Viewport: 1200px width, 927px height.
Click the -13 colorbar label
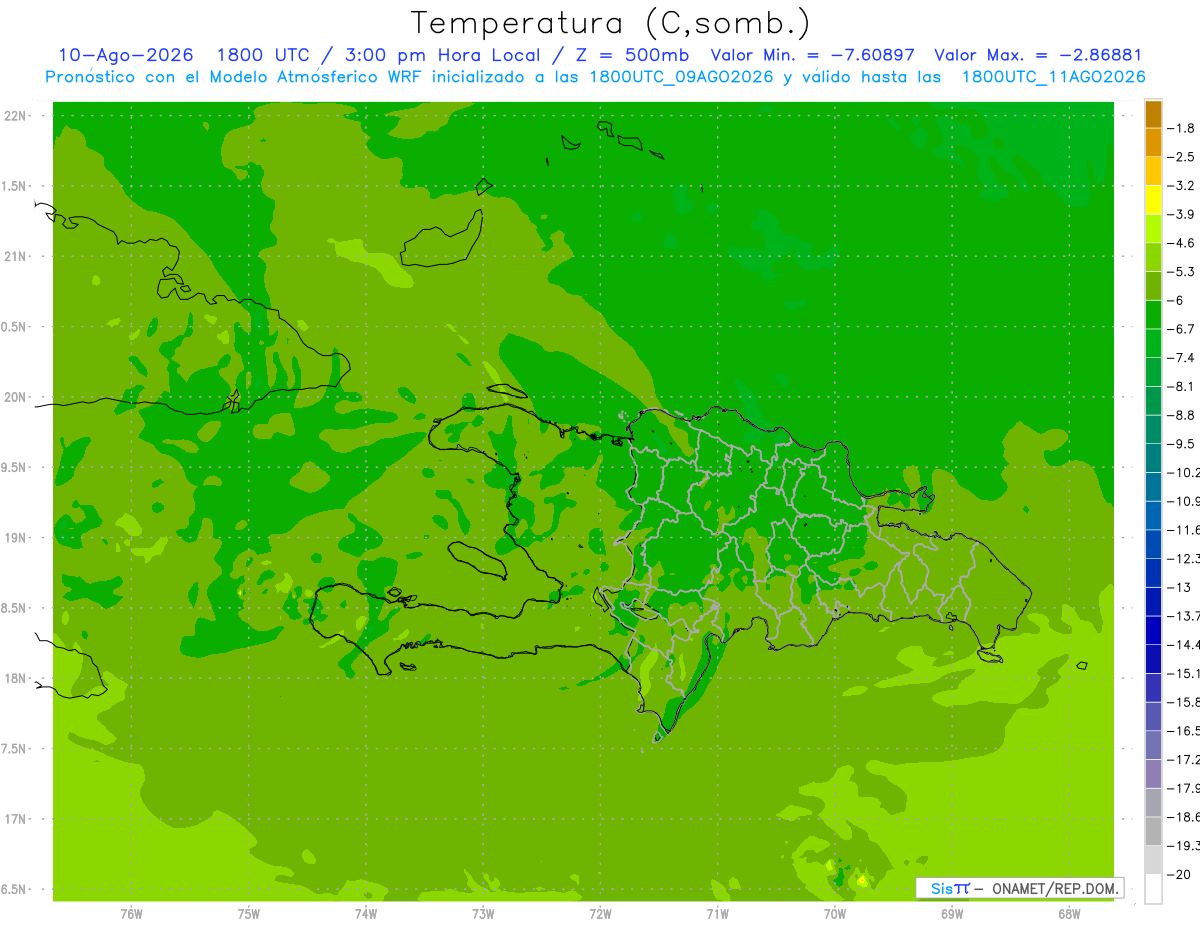coord(1180,587)
